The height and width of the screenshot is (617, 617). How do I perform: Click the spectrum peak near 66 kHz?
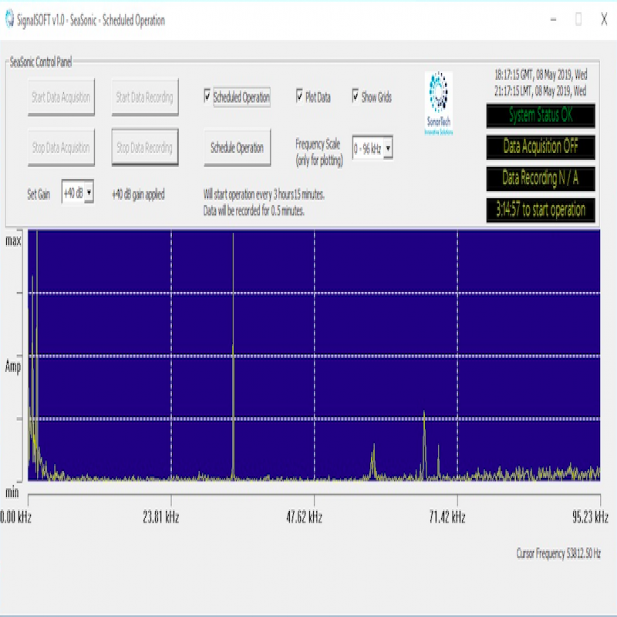[424, 443]
